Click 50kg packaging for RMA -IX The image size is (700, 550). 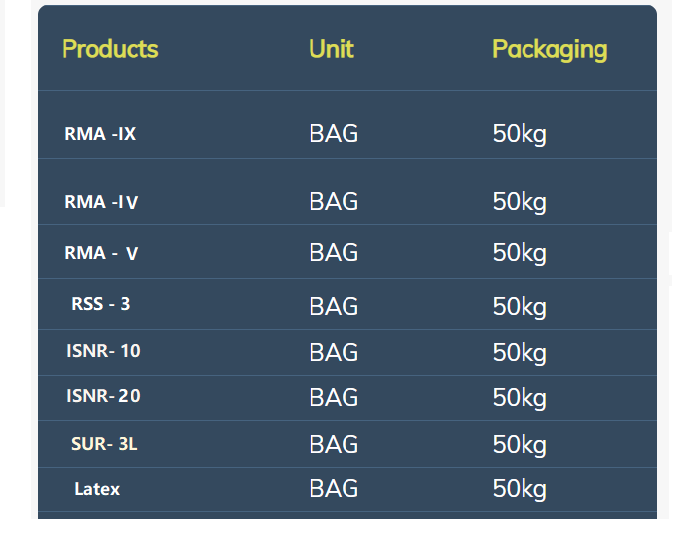[x=519, y=134]
